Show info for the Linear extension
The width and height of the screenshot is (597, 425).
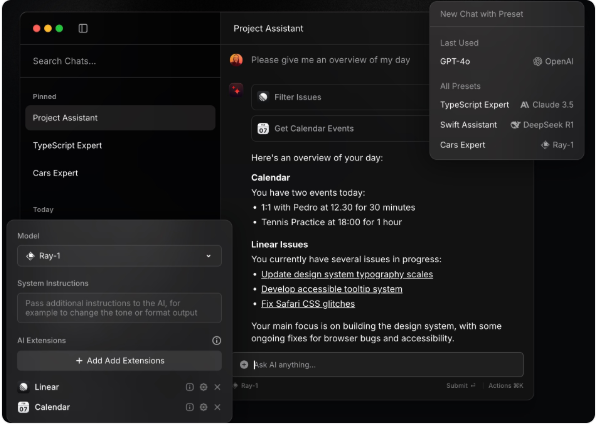click(x=190, y=387)
